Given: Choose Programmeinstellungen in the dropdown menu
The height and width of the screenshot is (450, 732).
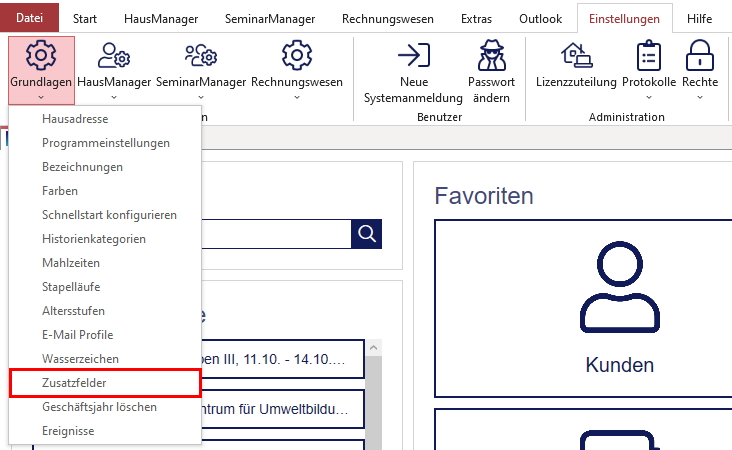Looking at the screenshot, I should click(106, 143).
